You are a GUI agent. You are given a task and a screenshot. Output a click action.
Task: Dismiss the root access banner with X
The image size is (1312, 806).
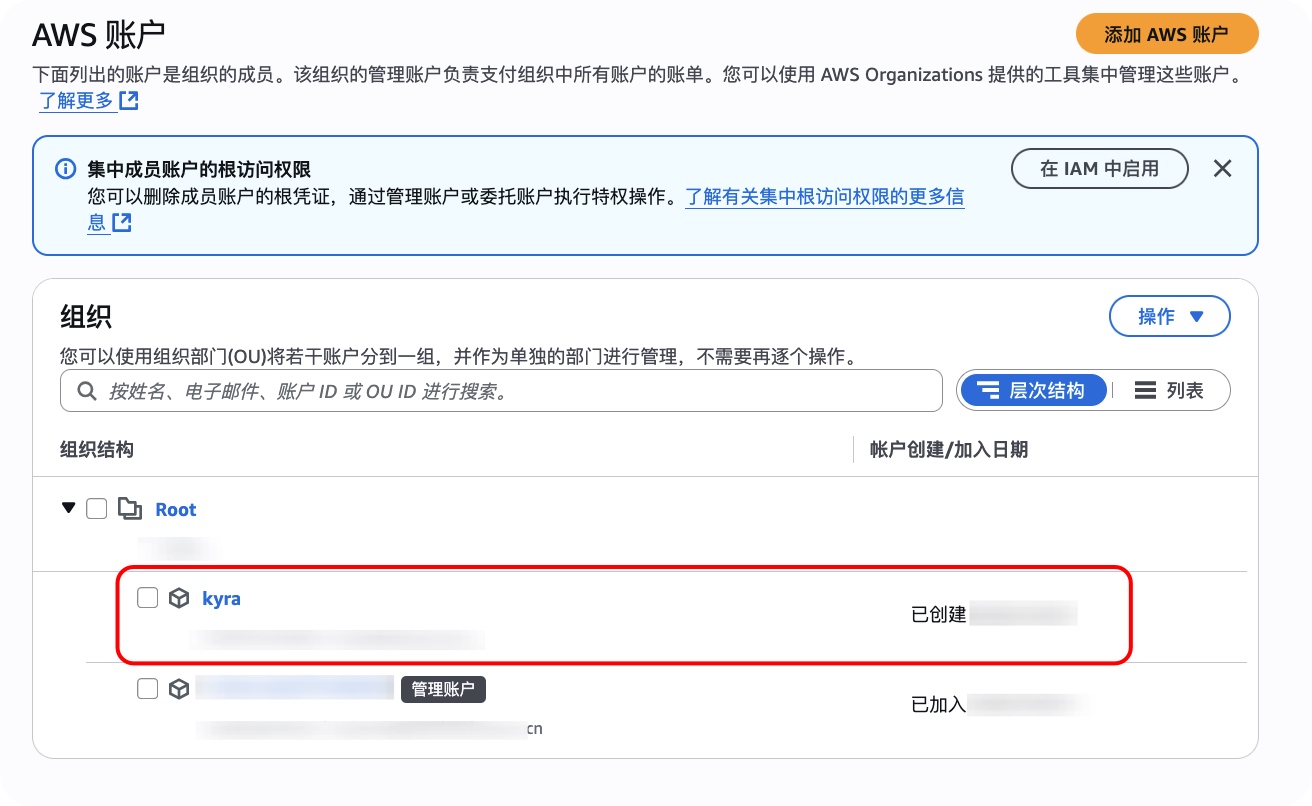point(1222,169)
